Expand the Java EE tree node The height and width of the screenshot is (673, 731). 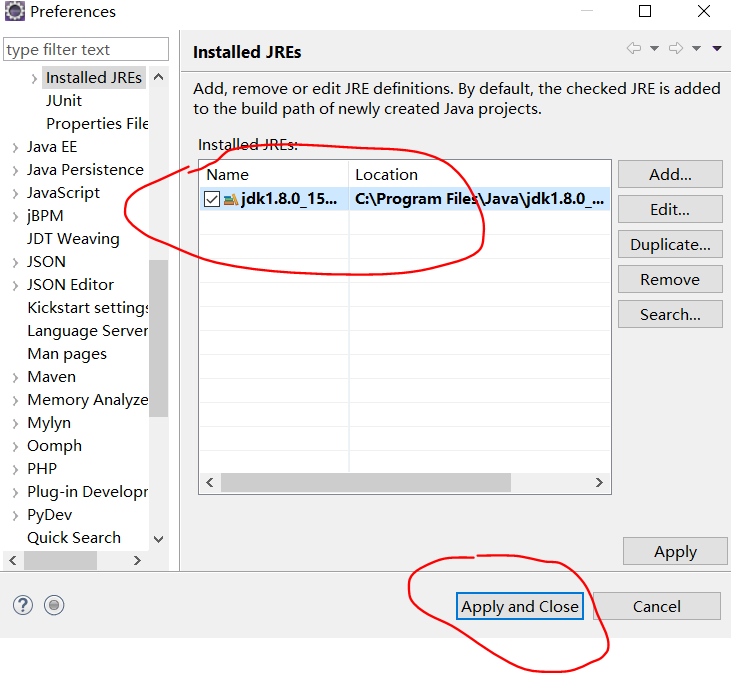pyautogui.click(x=15, y=148)
